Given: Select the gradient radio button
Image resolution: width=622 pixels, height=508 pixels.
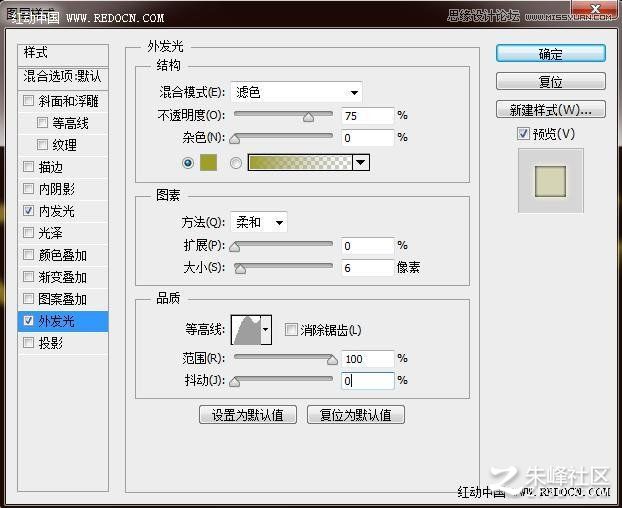Looking at the screenshot, I should [236, 163].
